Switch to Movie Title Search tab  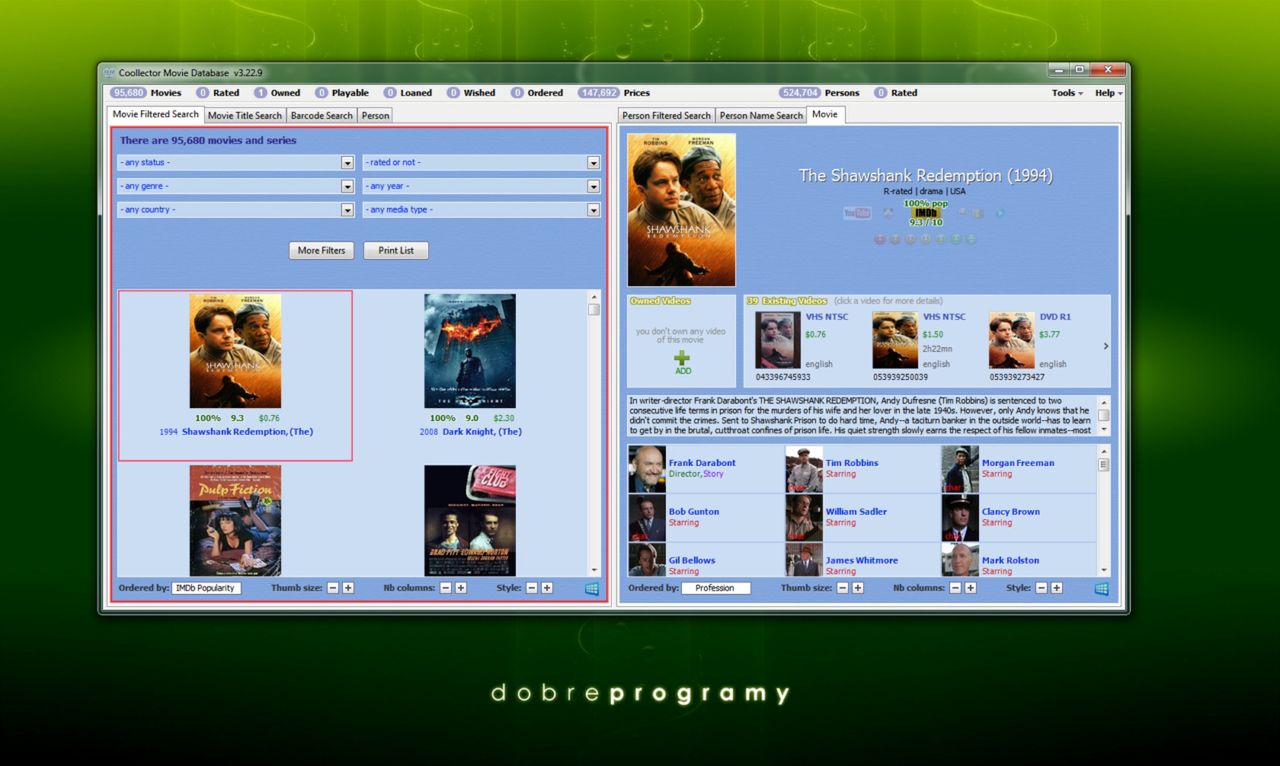[x=245, y=115]
